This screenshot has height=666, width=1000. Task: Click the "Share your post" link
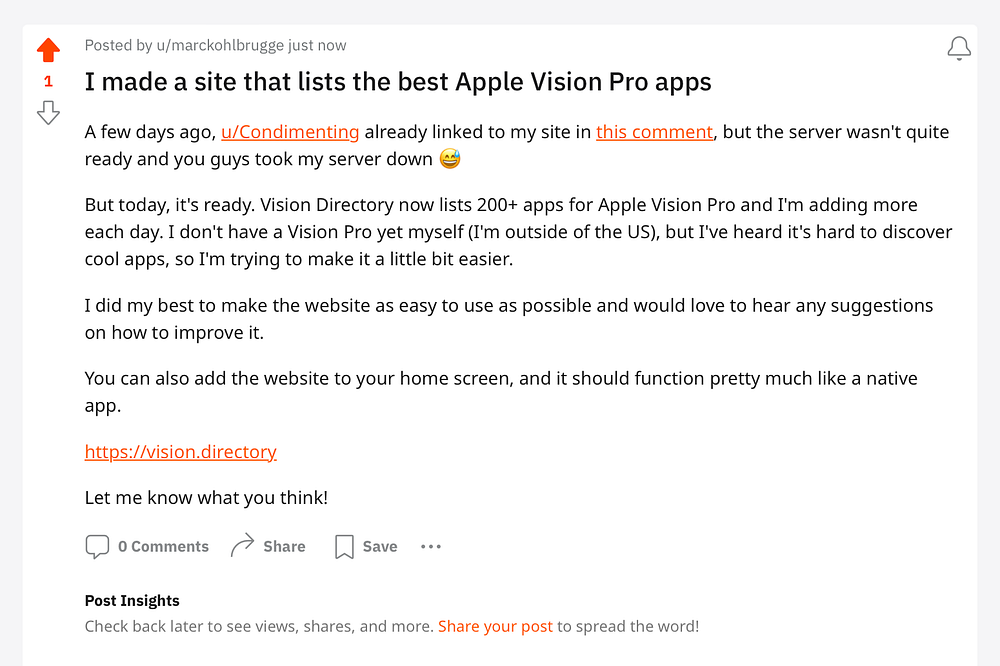click(x=495, y=627)
